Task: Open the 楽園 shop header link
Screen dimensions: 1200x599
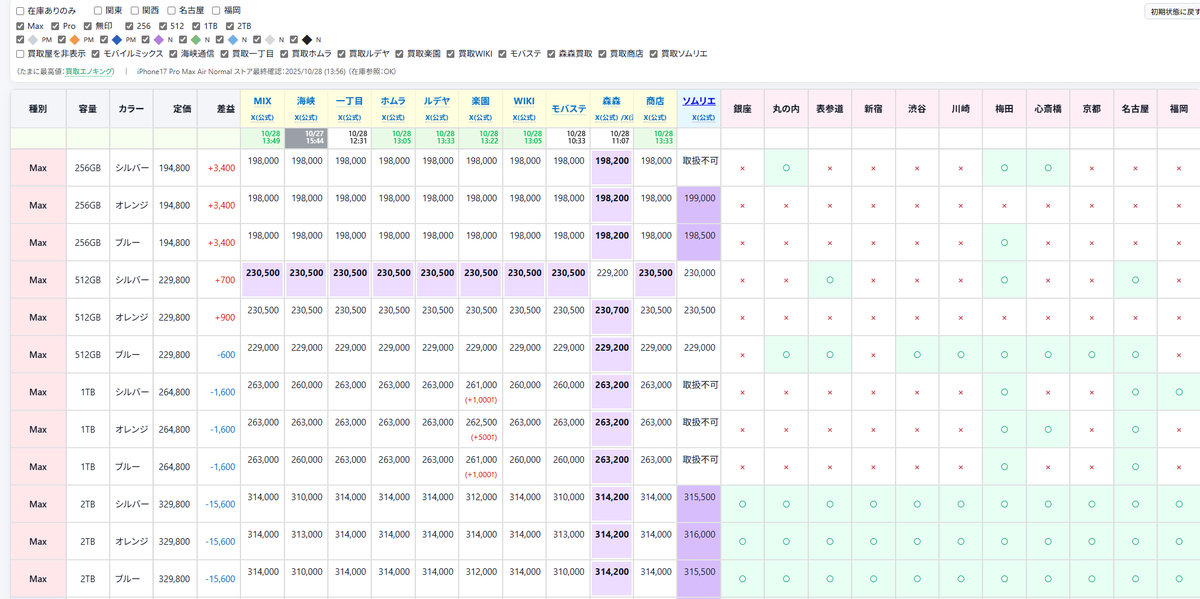Action: coord(481,101)
